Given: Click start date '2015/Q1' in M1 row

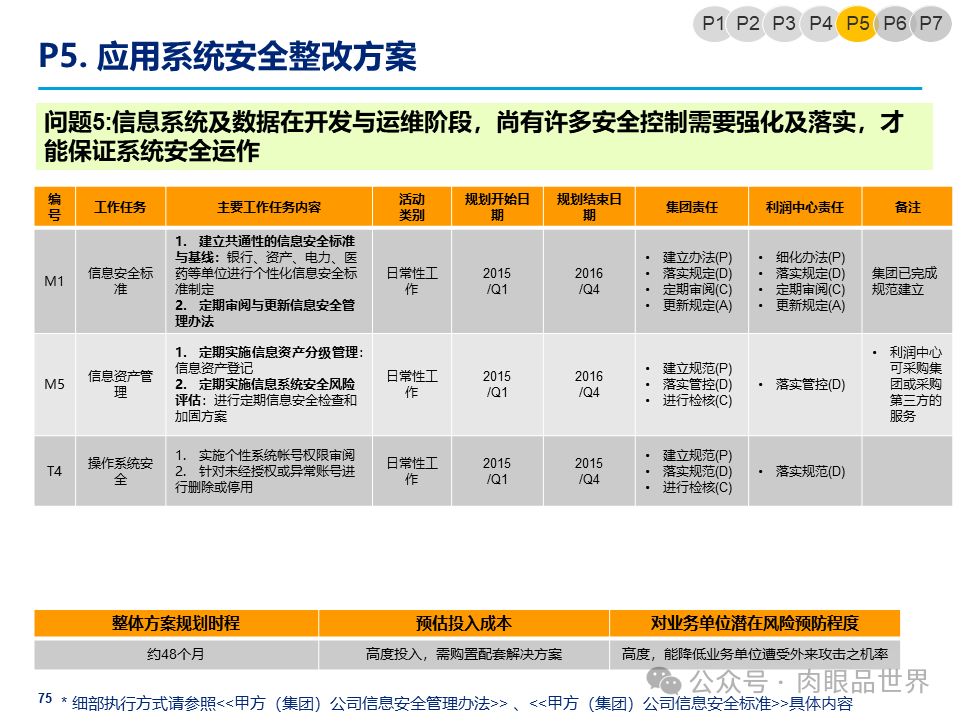Looking at the screenshot, I should [497, 281].
